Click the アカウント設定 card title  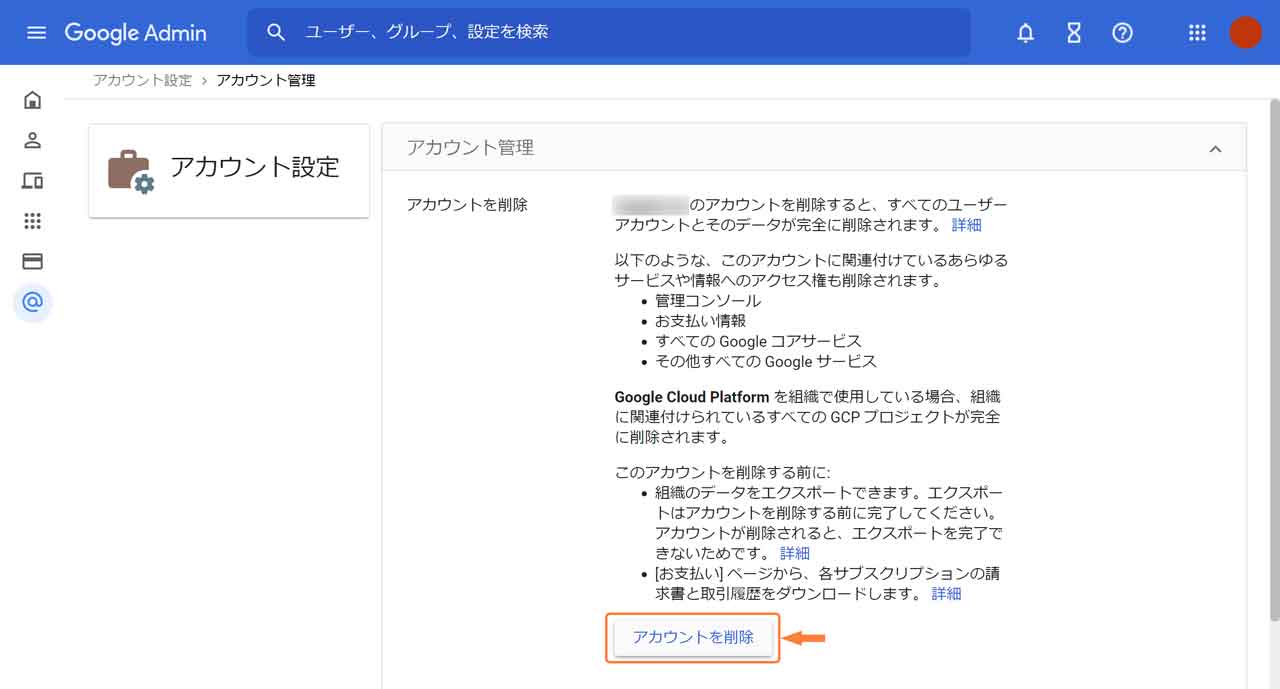point(255,167)
